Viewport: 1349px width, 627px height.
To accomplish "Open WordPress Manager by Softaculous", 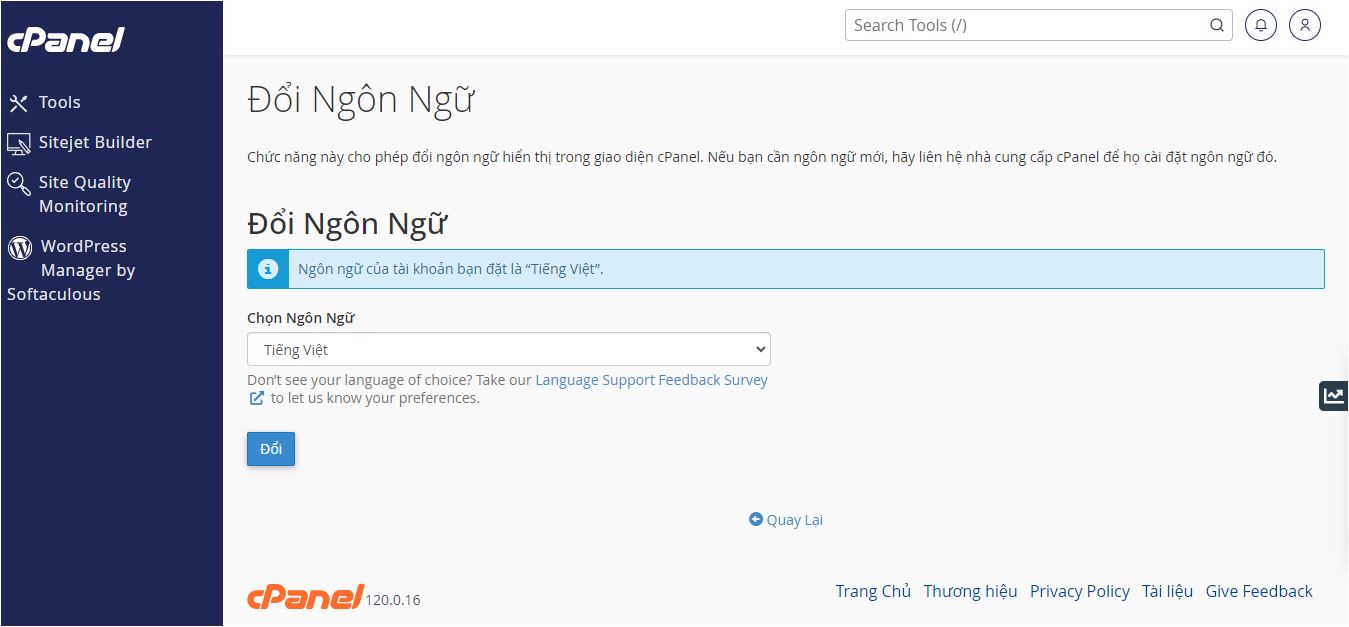I will coord(72,270).
